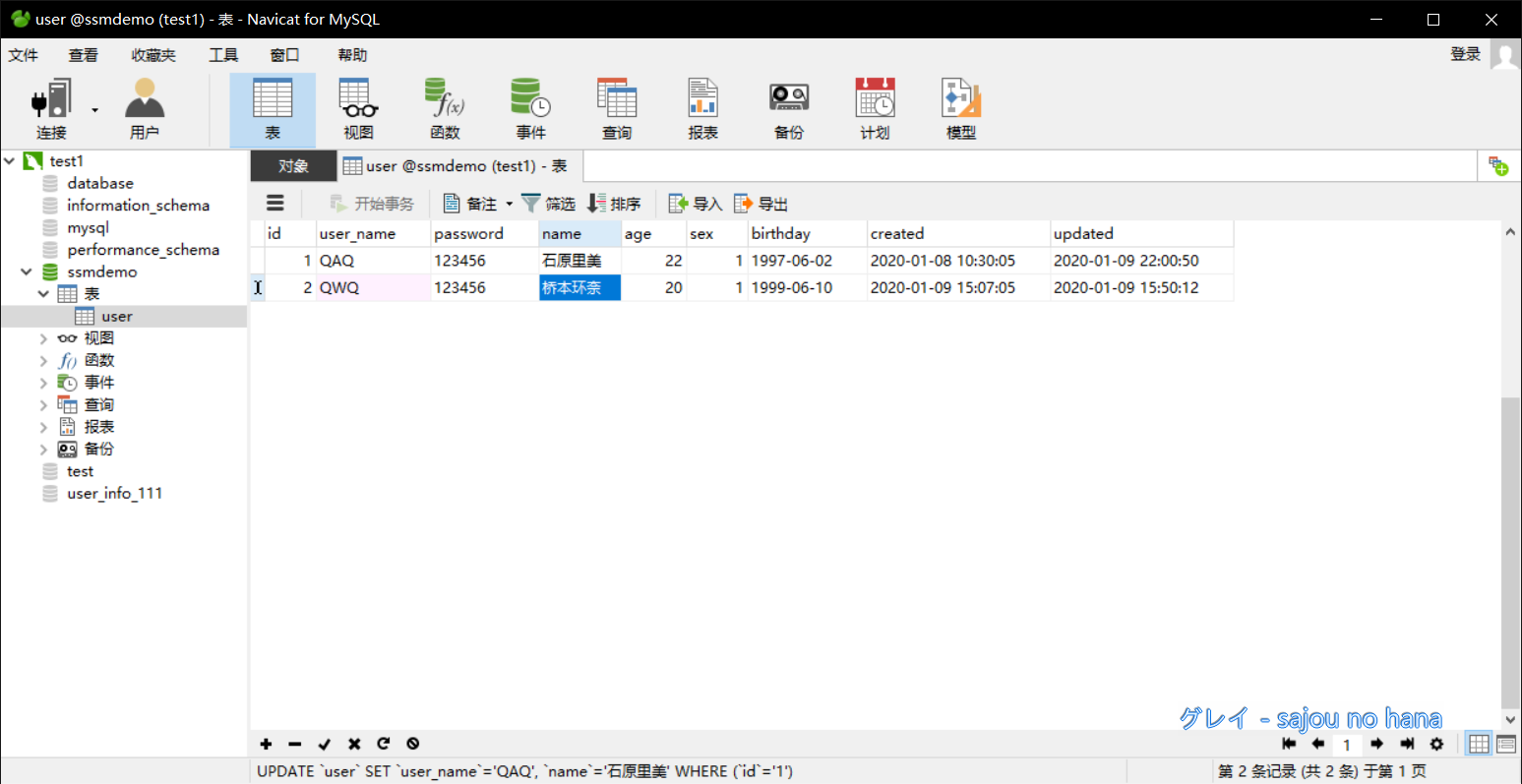The image size is (1522, 784).
Task: Click the birthday column header
Action: point(807,234)
